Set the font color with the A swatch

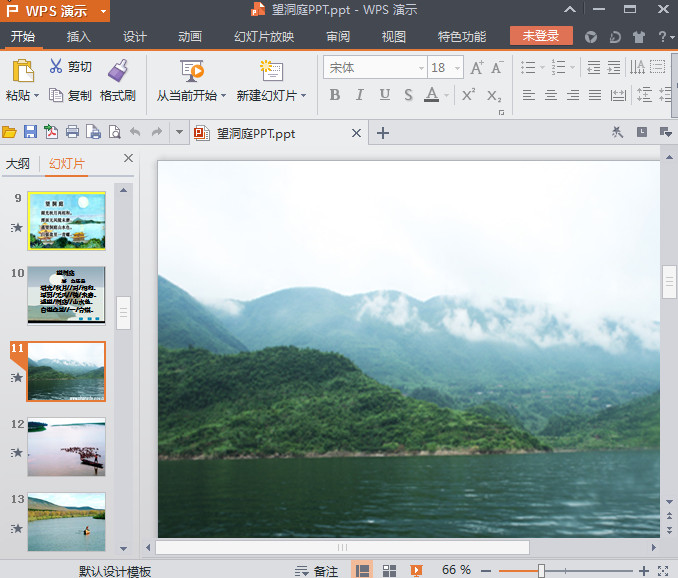[432, 94]
